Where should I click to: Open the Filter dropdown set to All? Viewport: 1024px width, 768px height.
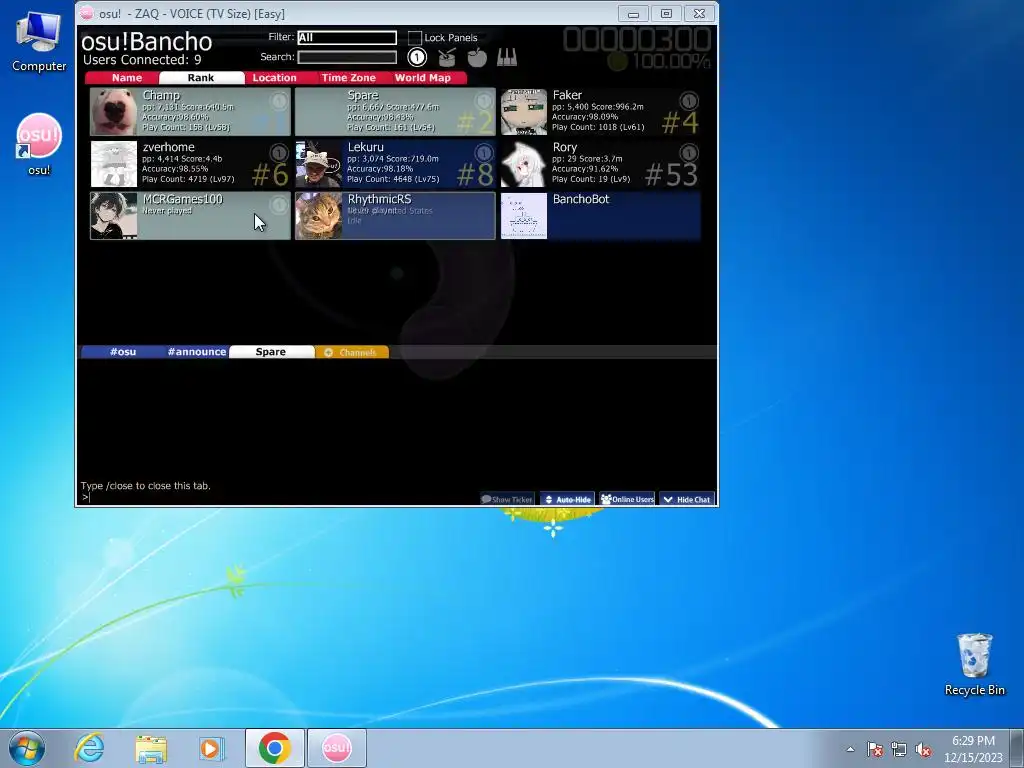click(347, 38)
